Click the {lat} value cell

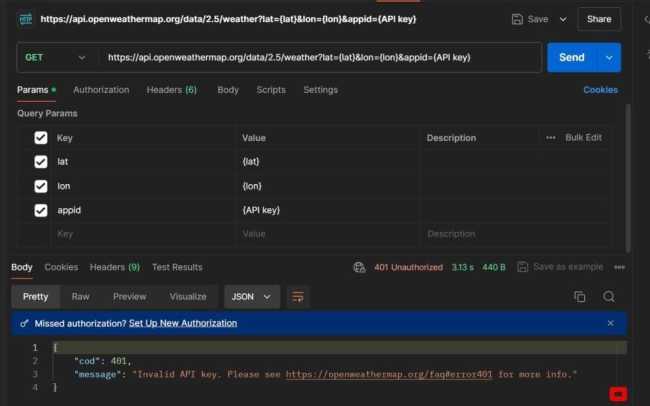point(328,162)
